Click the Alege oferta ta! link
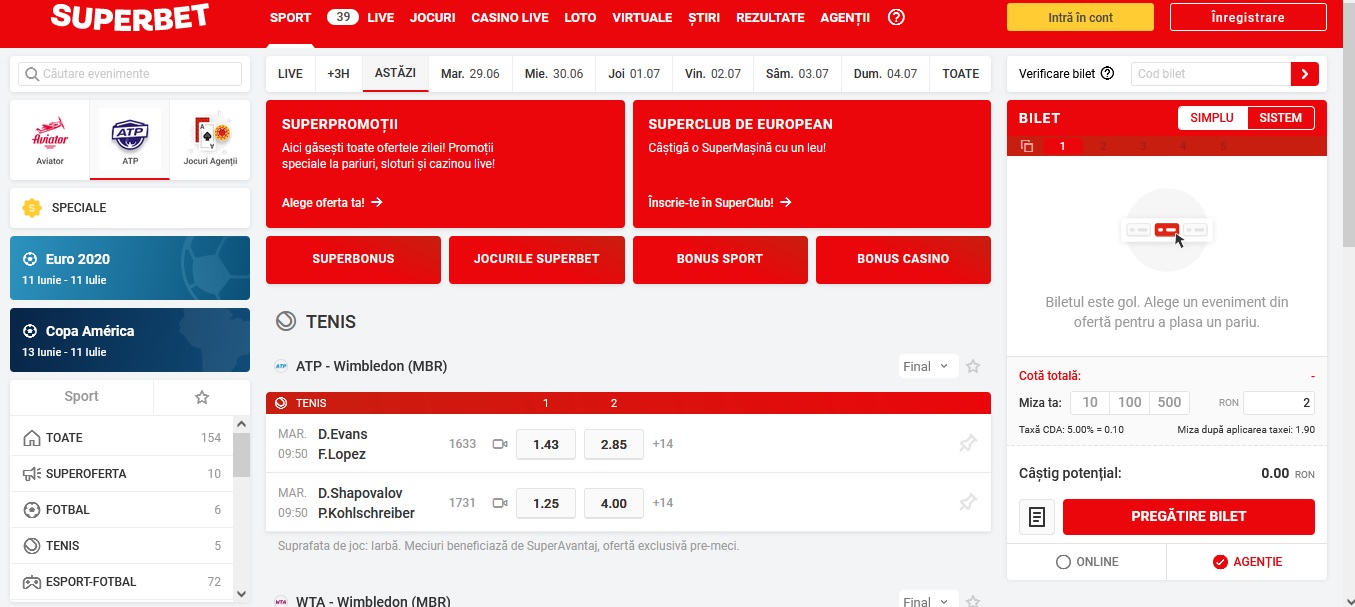Image resolution: width=1355 pixels, height=607 pixels. [332, 202]
